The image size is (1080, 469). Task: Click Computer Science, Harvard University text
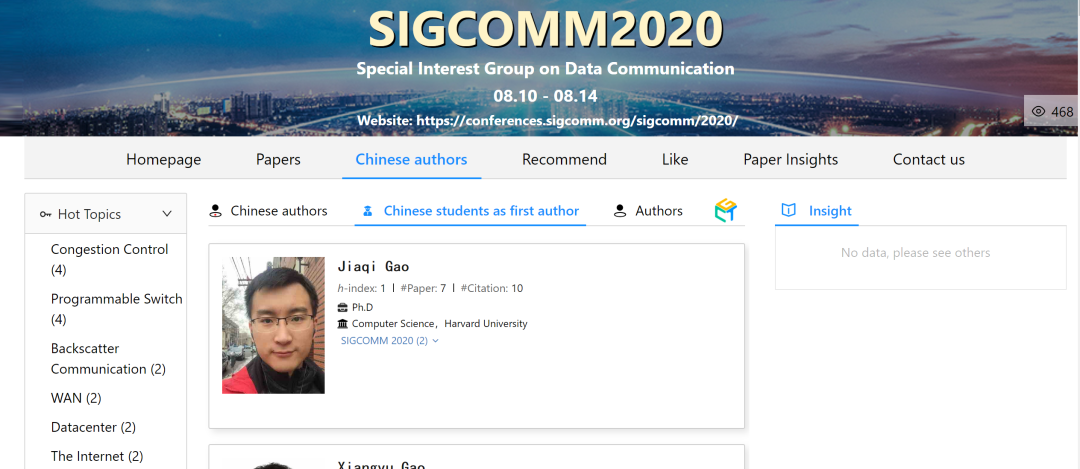(x=439, y=324)
